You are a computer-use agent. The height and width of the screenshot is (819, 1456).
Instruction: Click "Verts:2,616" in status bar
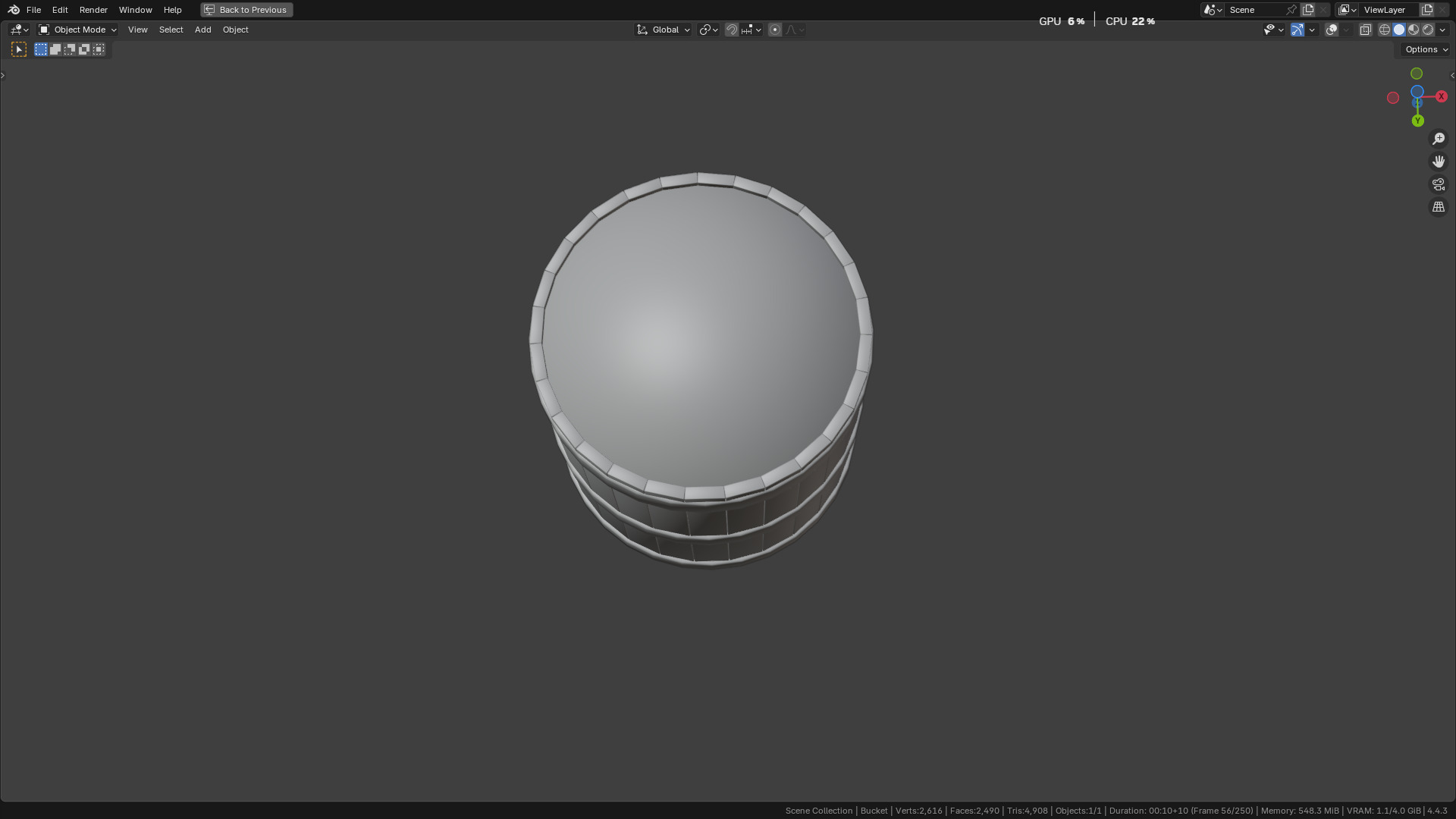coord(918,811)
